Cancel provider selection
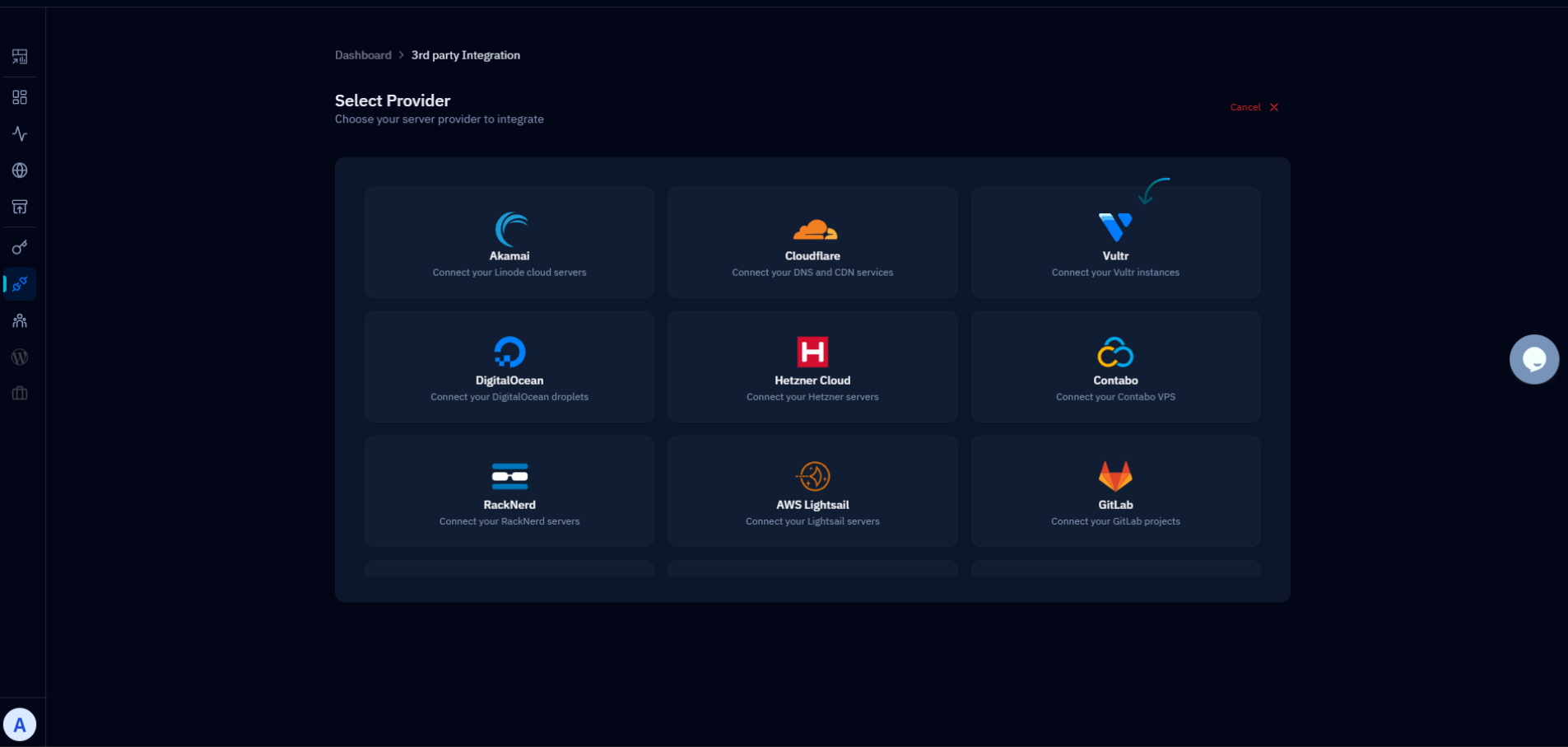This screenshot has height=747, width=1568. pyautogui.click(x=1254, y=107)
